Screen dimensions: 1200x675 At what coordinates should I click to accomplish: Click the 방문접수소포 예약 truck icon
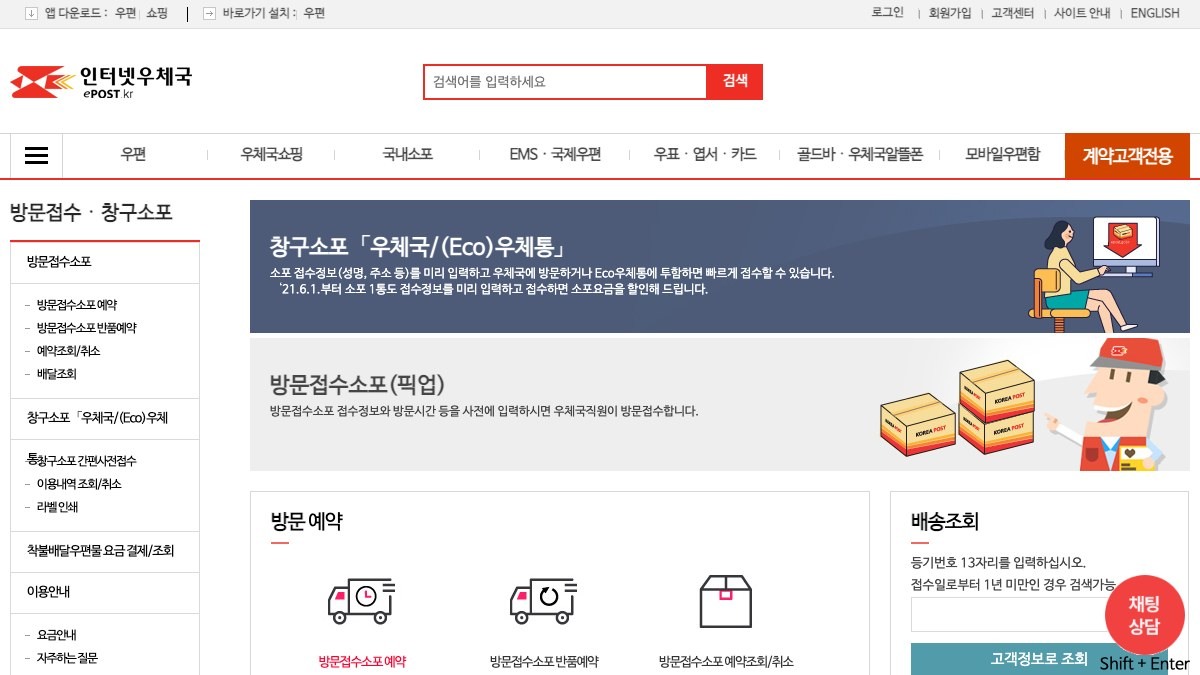point(361,600)
